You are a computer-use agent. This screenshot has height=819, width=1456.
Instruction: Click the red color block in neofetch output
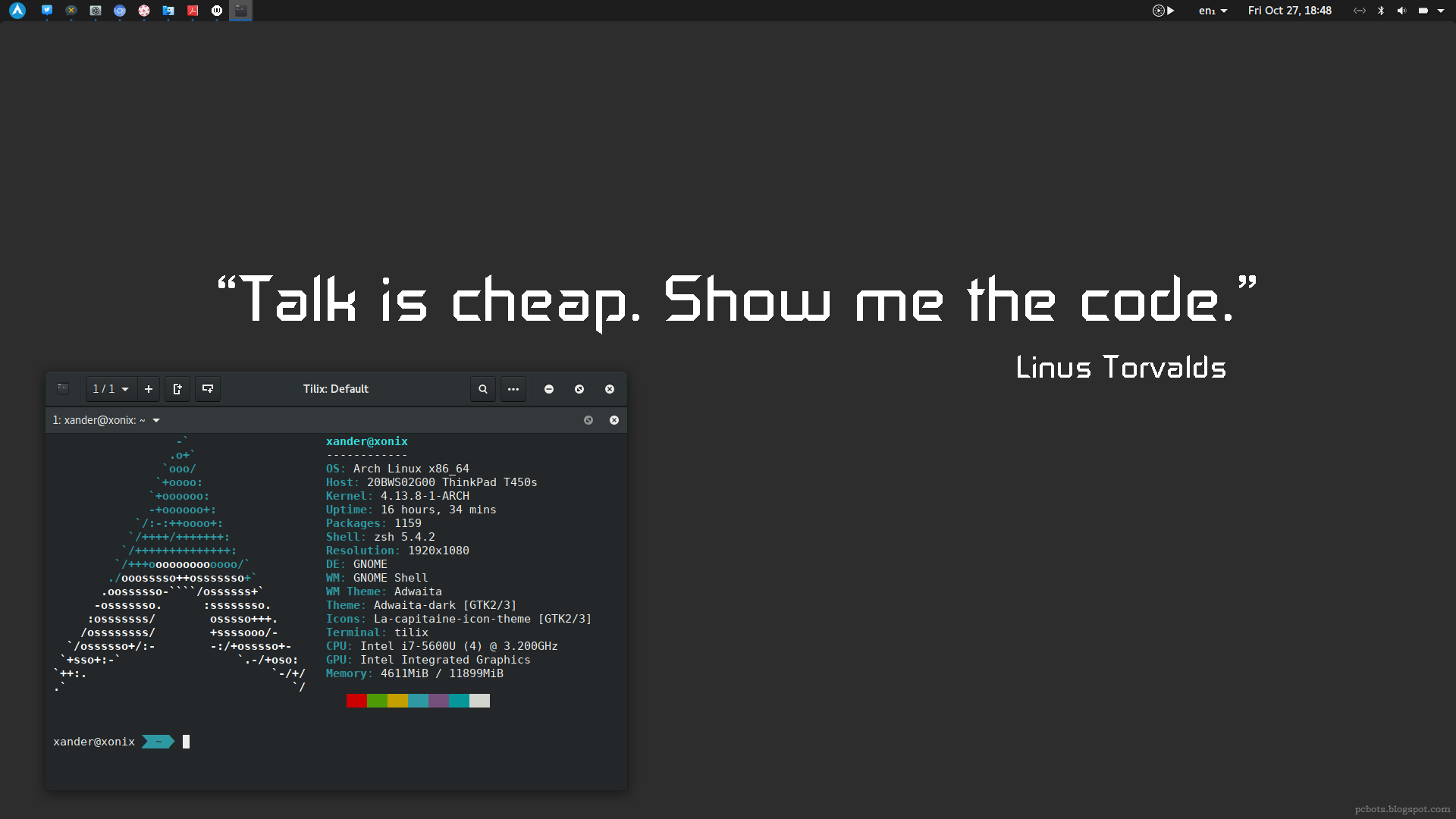click(x=356, y=701)
